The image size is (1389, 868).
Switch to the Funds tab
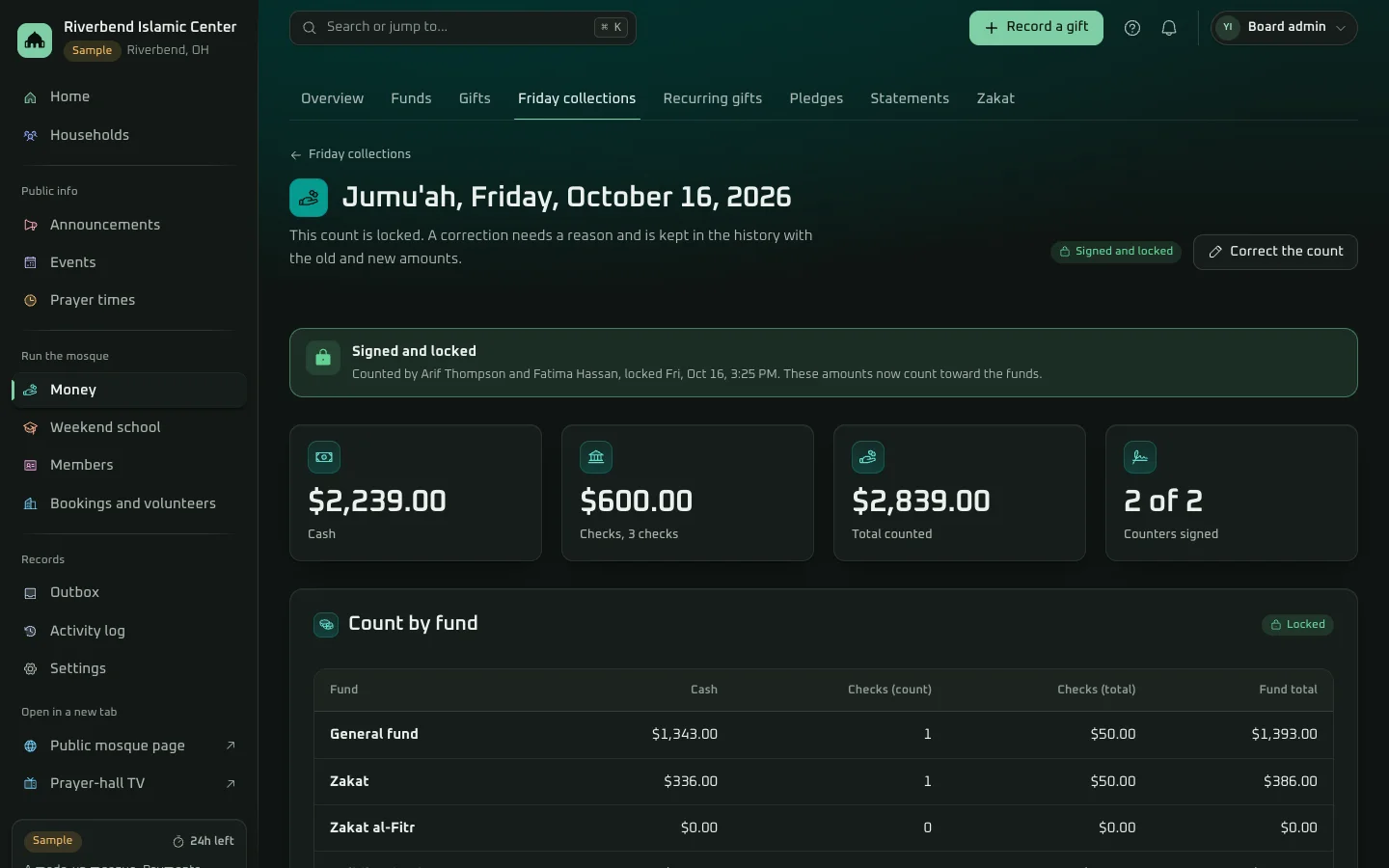pyautogui.click(x=411, y=98)
